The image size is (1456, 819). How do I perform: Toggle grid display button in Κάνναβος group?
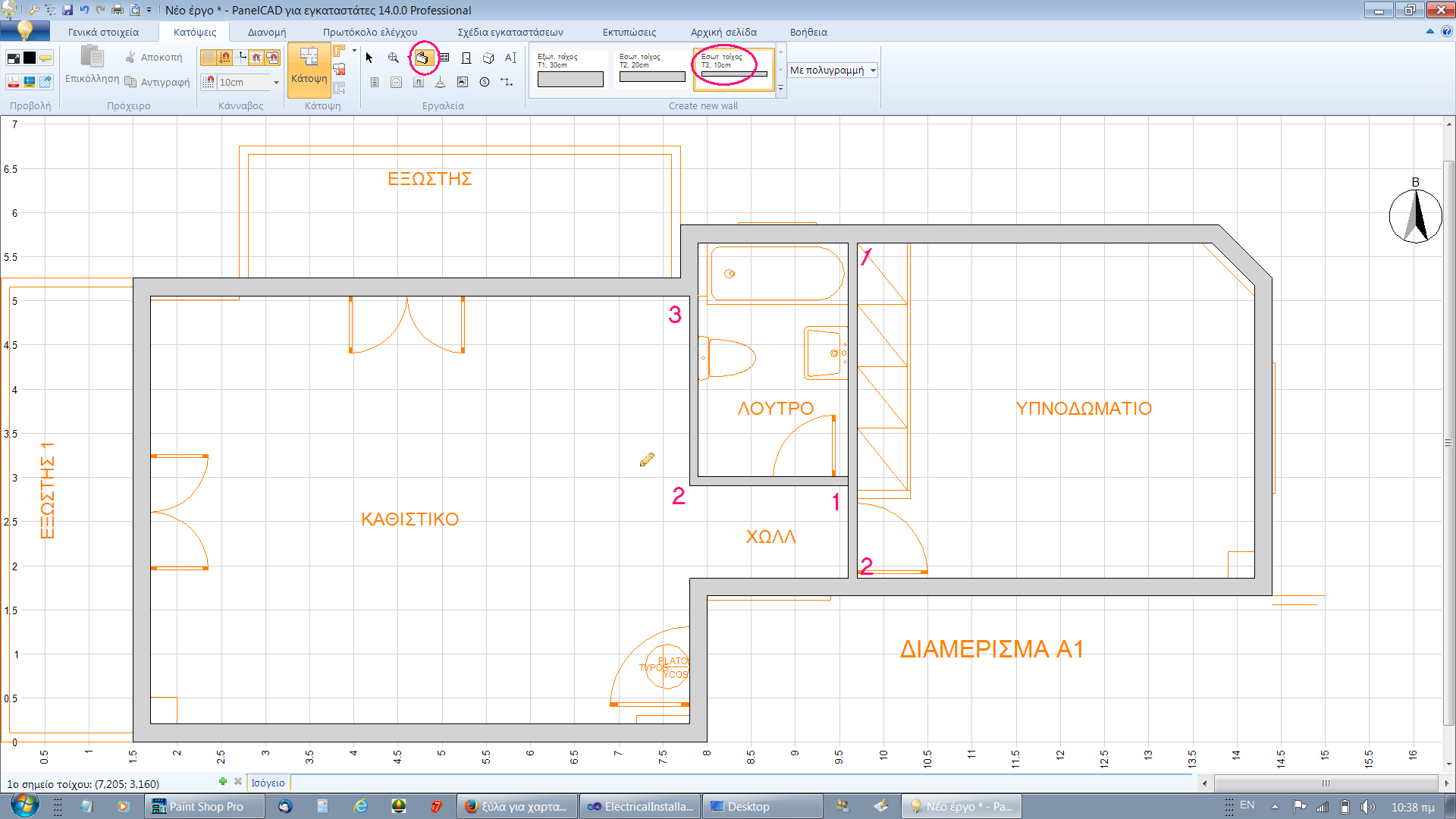(208, 58)
